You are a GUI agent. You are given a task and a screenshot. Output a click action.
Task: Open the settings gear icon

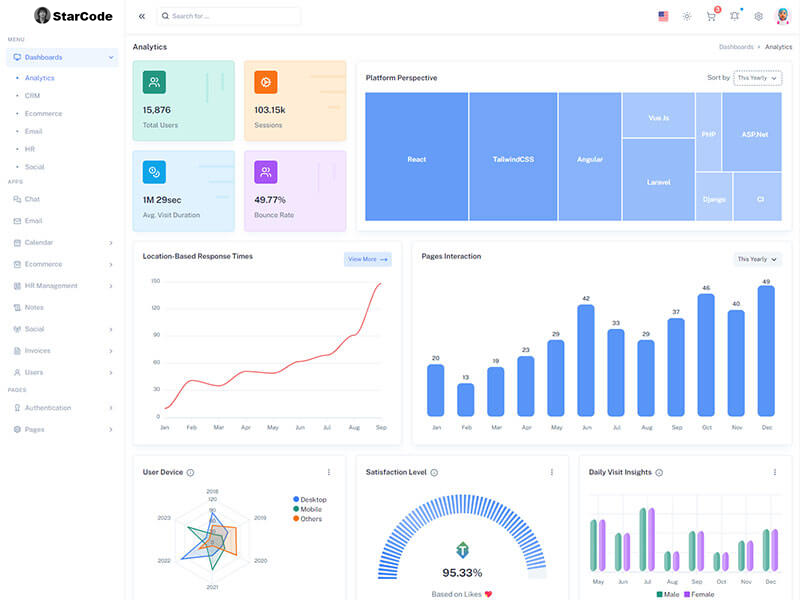pyautogui.click(x=759, y=16)
